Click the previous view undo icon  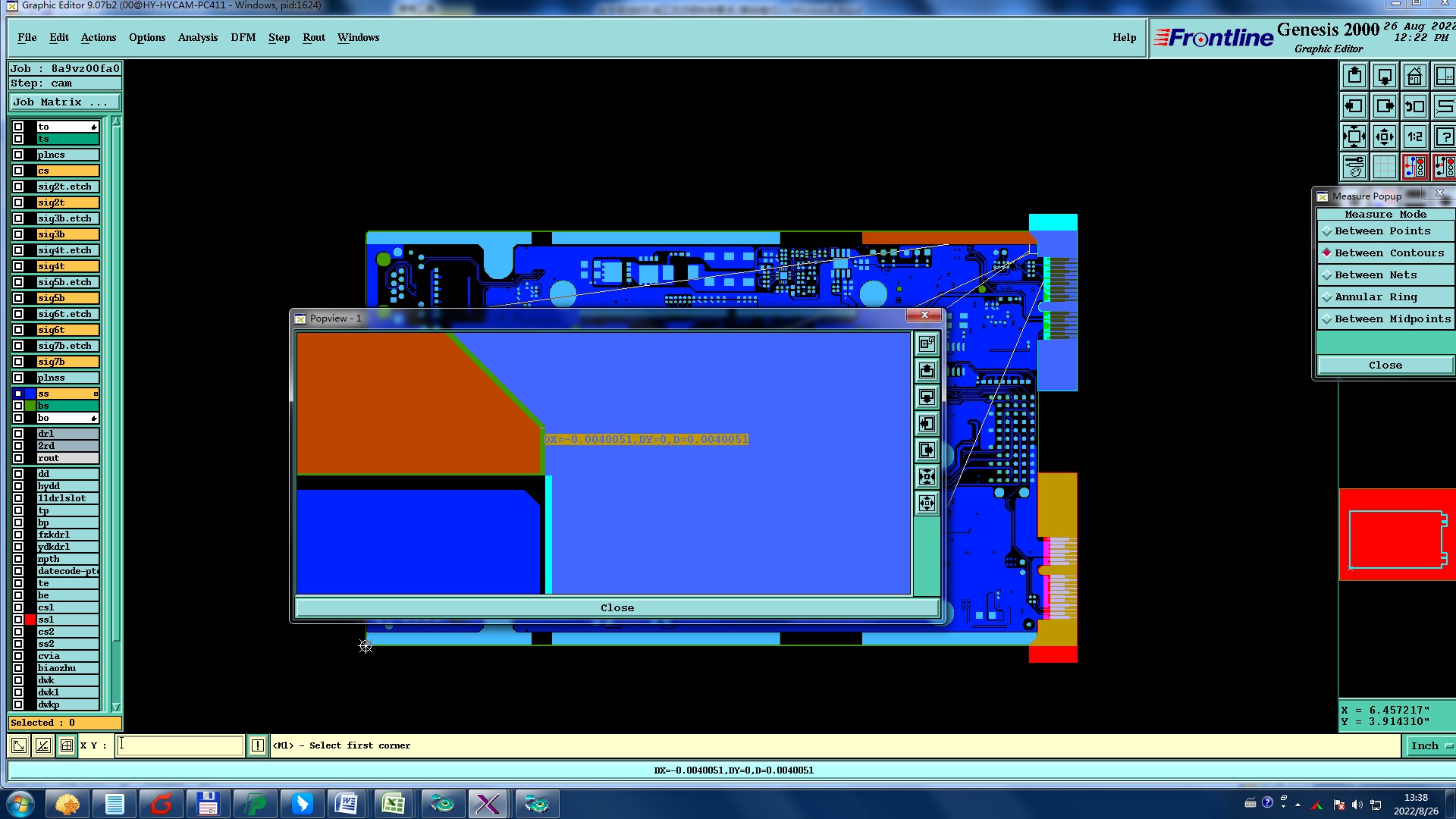pyautogui.click(x=1414, y=107)
